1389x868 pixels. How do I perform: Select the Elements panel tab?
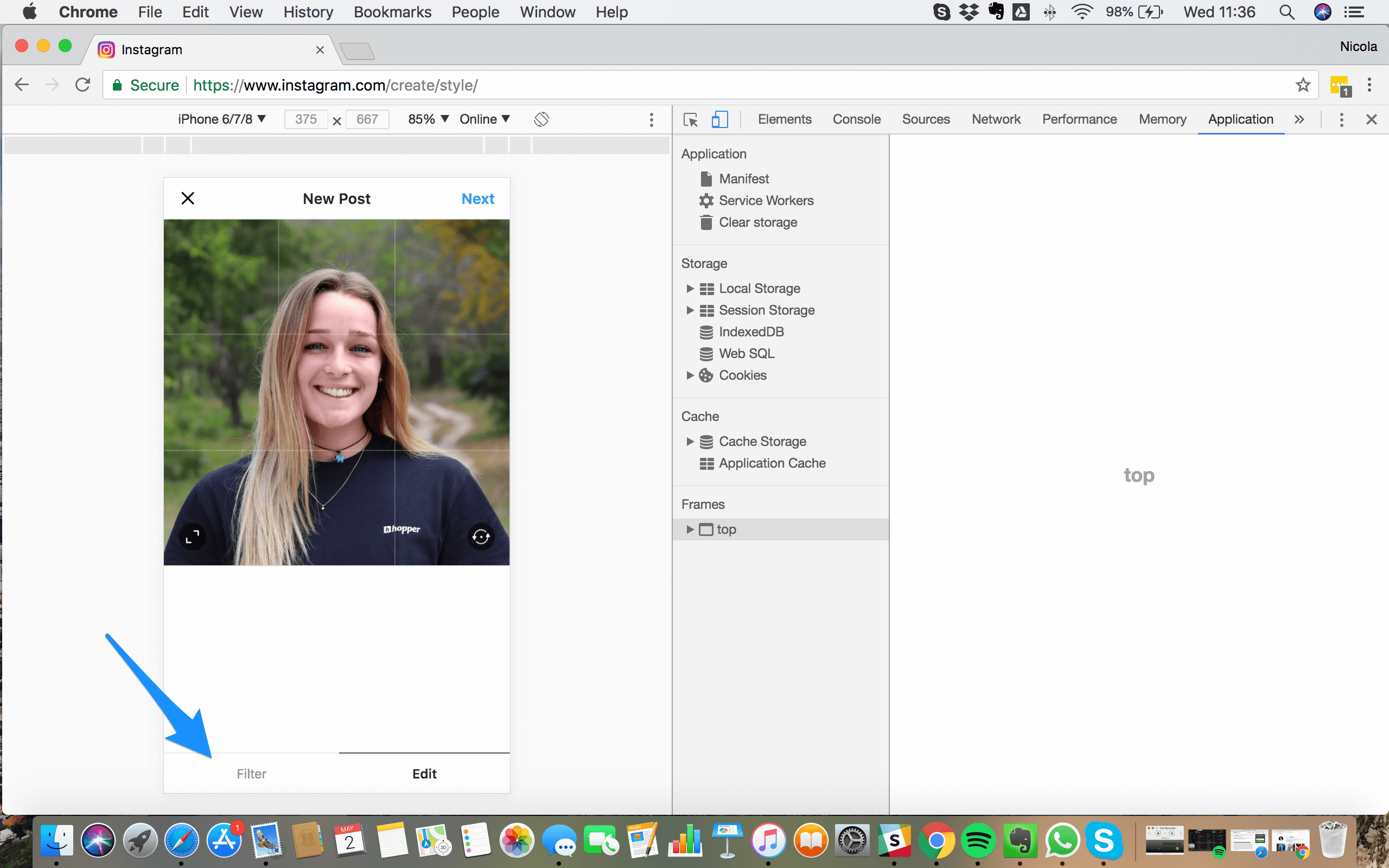(x=784, y=119)
